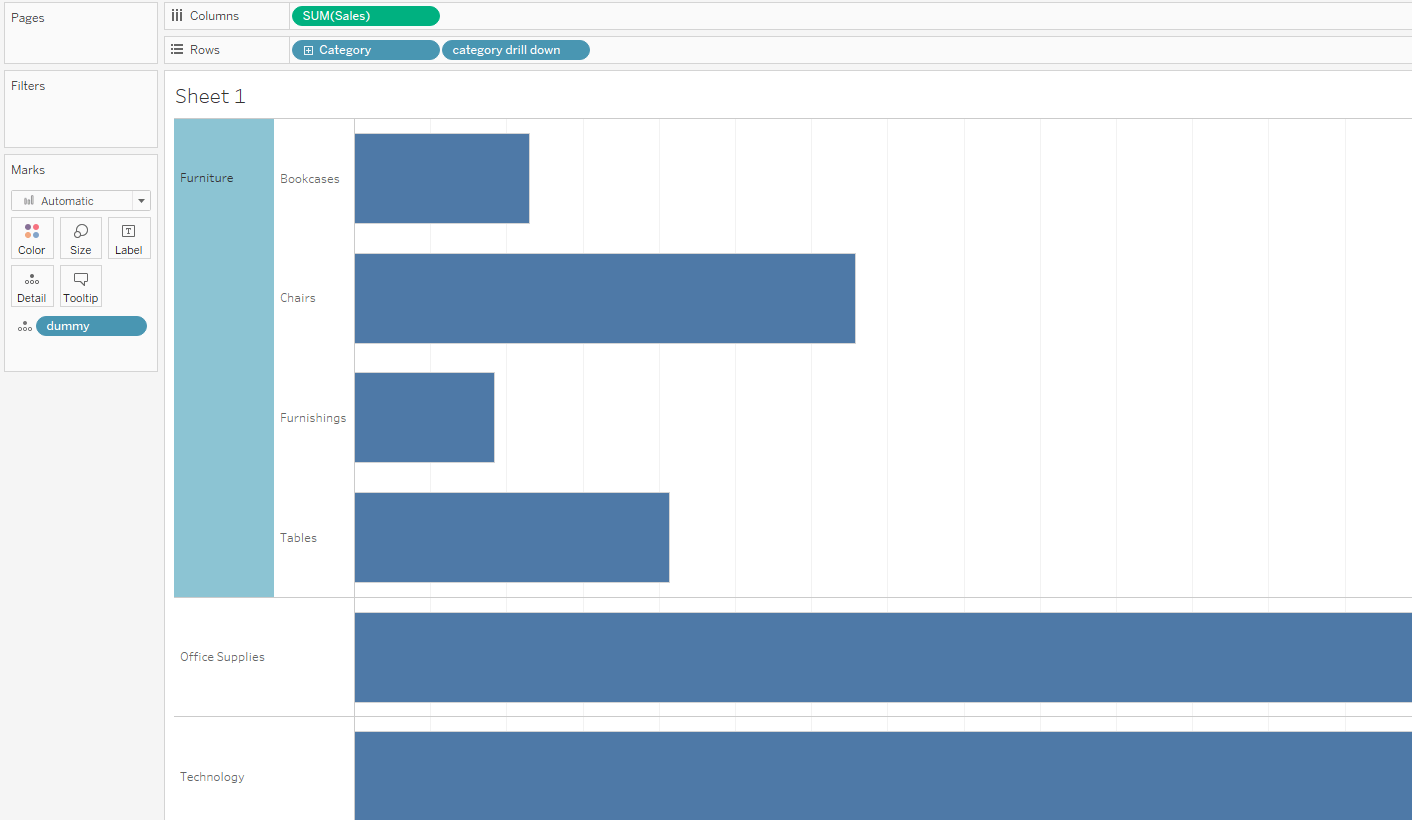The image size is (1412, 820).
Task: Select the Tables sub-category label
Action: pos(298,538)
